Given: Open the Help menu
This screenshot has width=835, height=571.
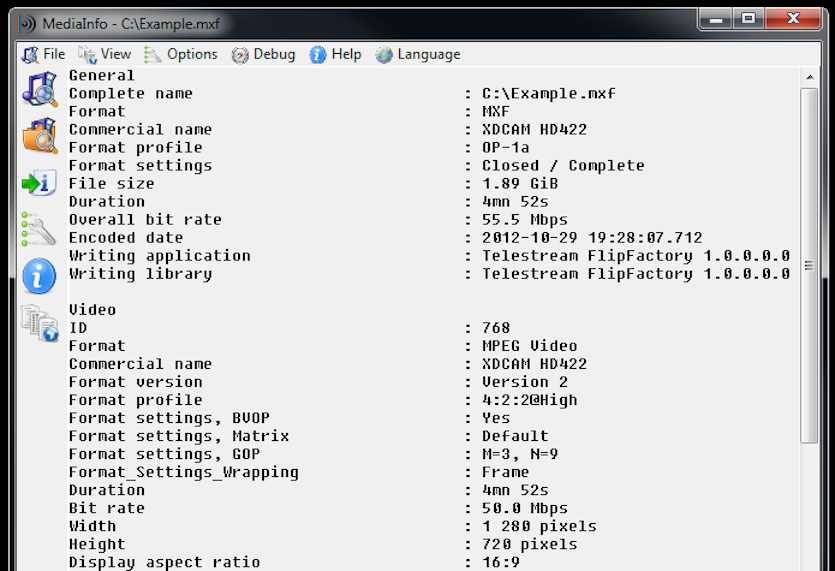Looking at the screenshot, I should (x=335, y=54).
